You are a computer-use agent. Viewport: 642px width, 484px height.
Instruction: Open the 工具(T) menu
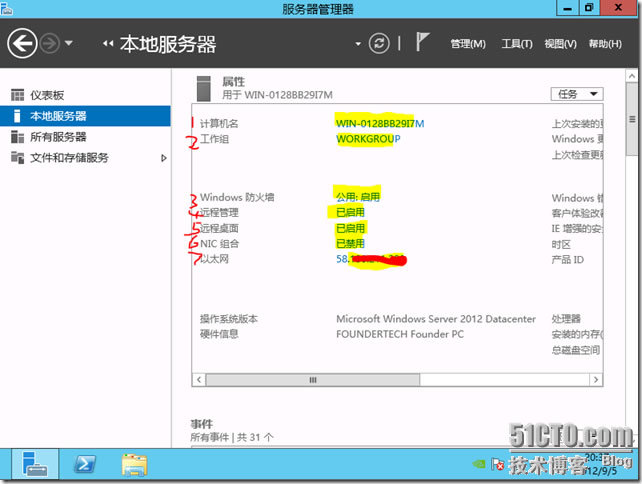(x=516, y=44)
